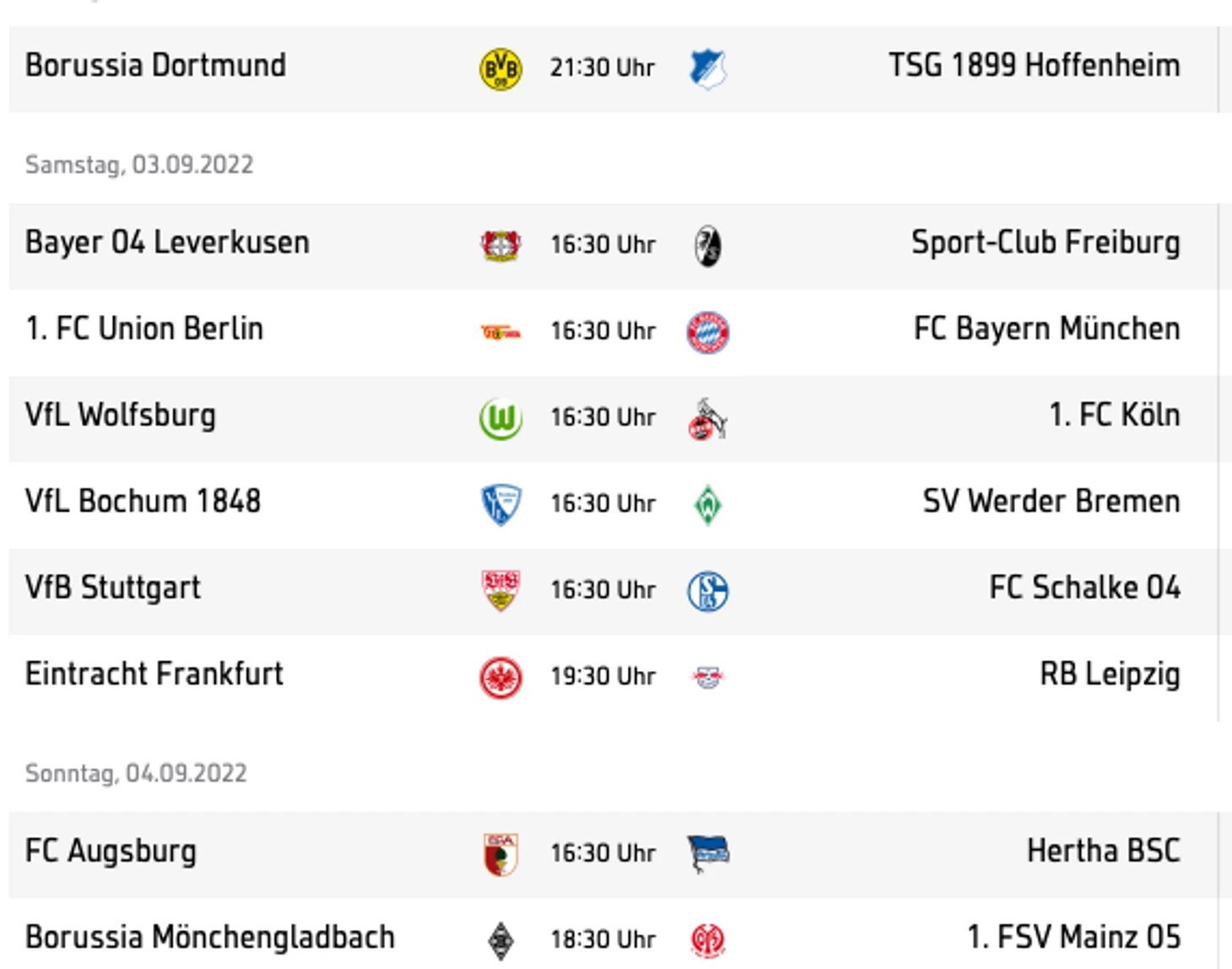
Task: Click the 19:30 Uhr kickoff time
Action: [x=602, y=677]
